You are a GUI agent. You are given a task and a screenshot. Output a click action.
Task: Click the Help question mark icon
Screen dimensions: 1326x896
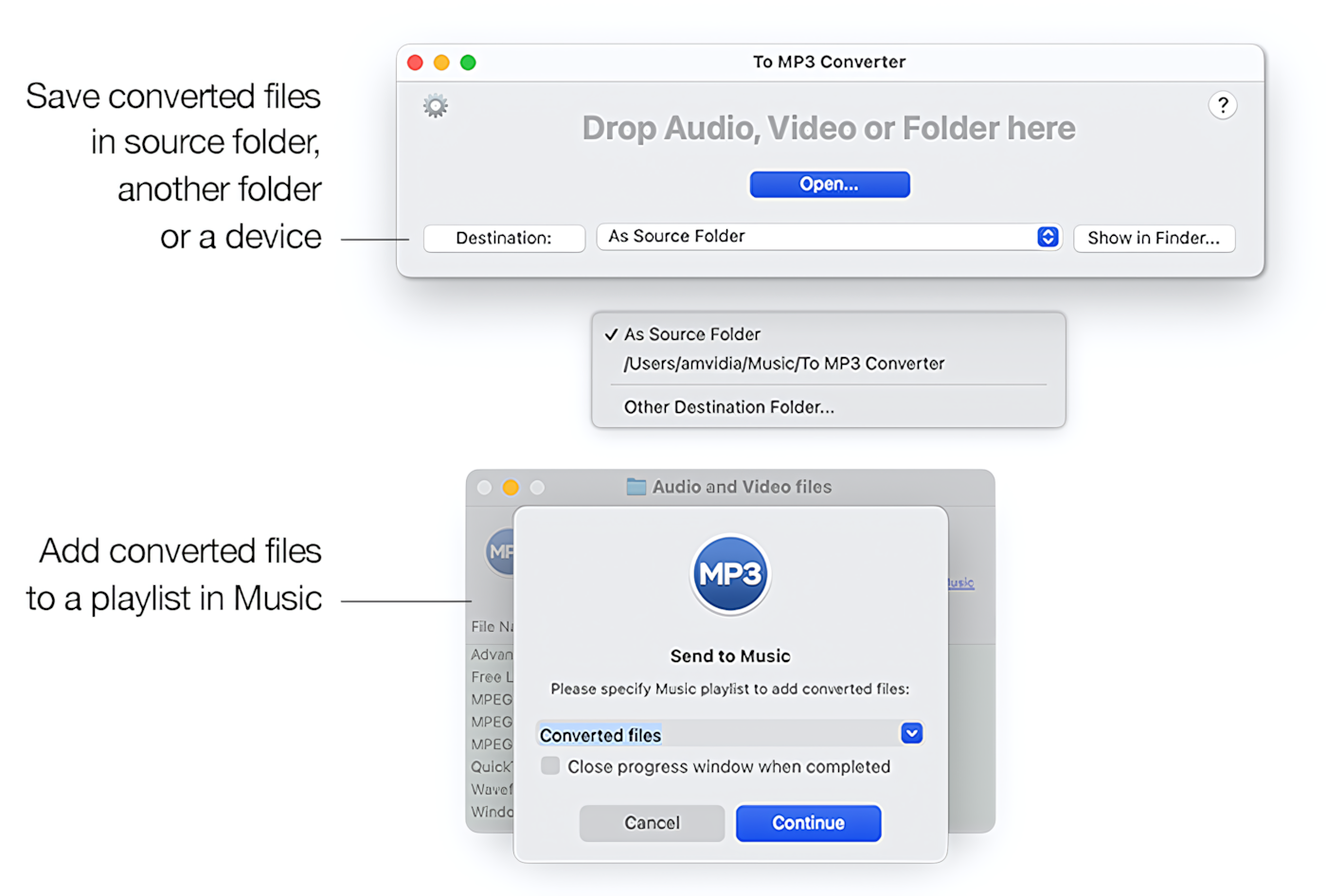1223,105
